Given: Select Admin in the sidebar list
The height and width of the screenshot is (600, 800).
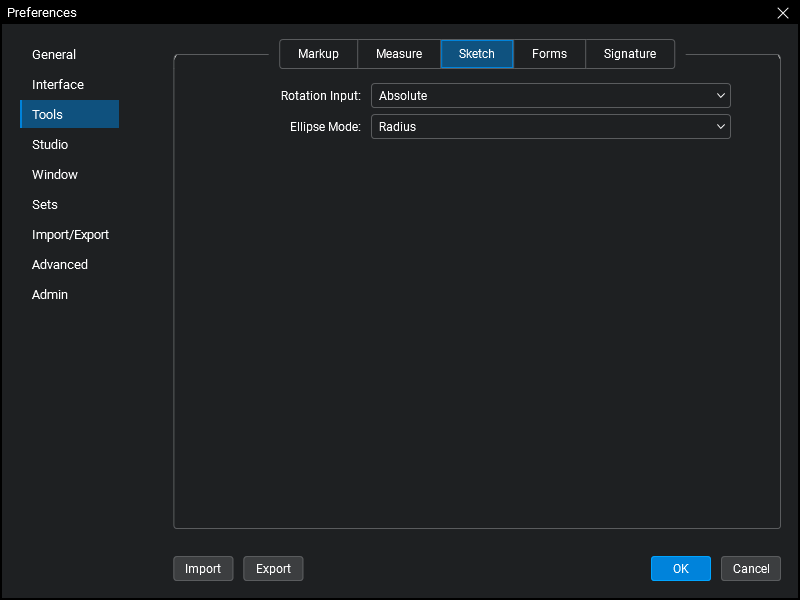Looking at the screenshot, I should pos(50,295).
